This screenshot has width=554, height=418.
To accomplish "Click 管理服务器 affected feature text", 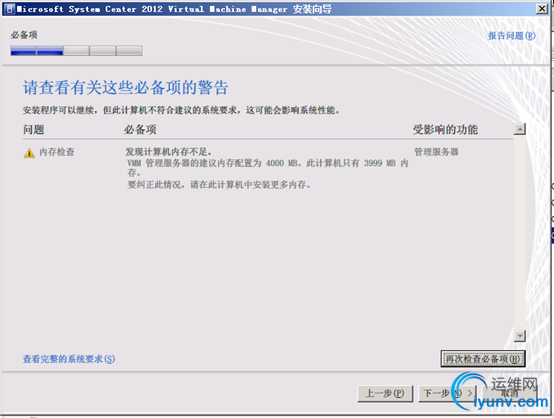I will tap(436, 152).
